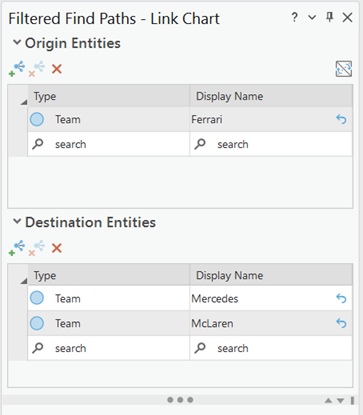The width and height of the screenshot is (363, 415).
Task: Collapse the Origin Entities section
Action: coord(17,42)
